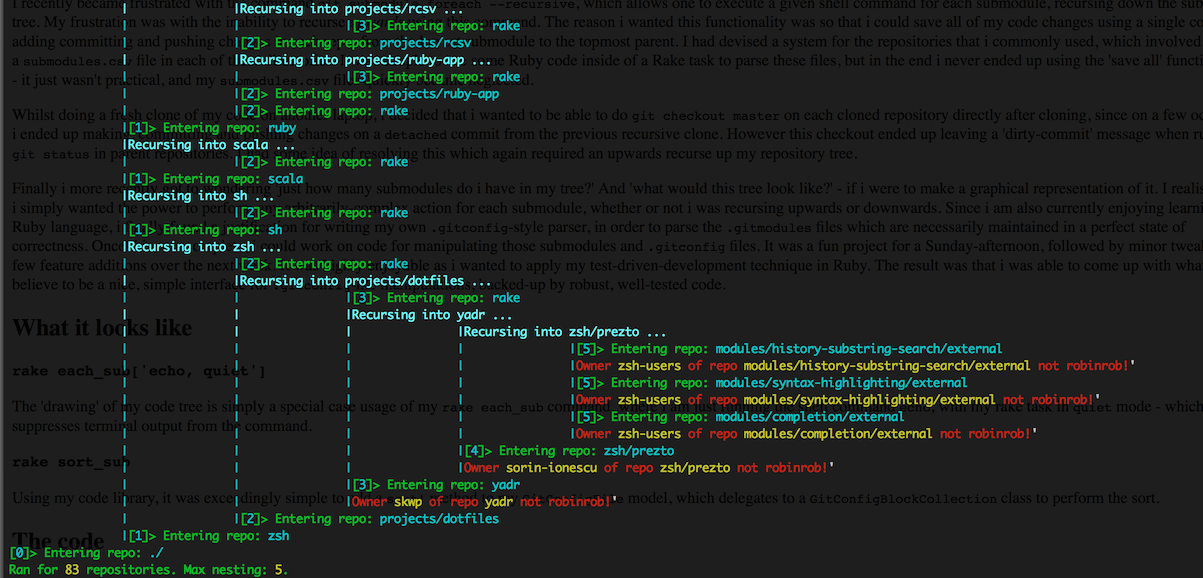
Task: Click the '[5]> Entering repo: modules/syntax-highlighting/external' line
Action: [771, 383]
